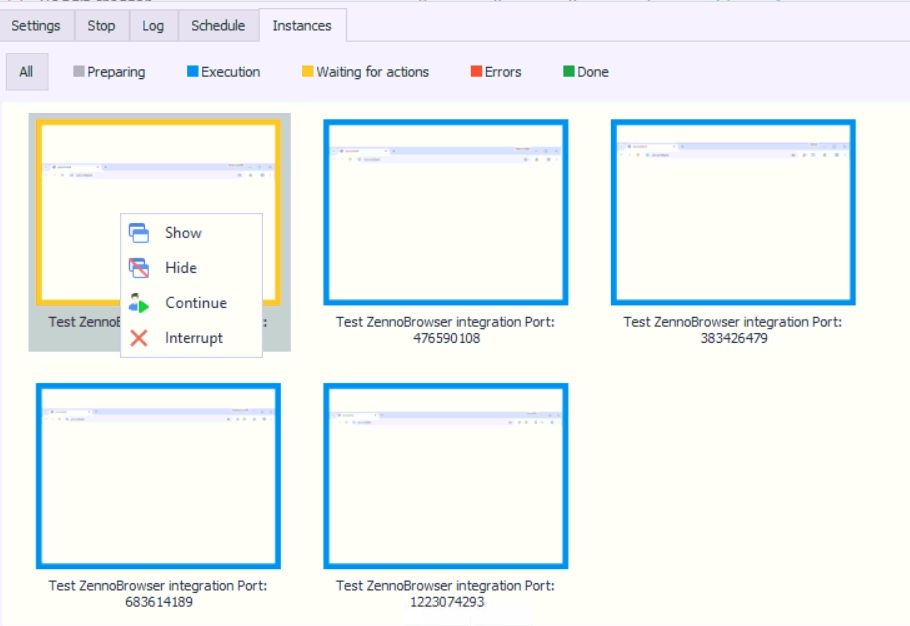Image resolution: width=910 pixels, height=626 pixels.
Task: Click the red X Interrupt icon
Action: click(139, 338)
